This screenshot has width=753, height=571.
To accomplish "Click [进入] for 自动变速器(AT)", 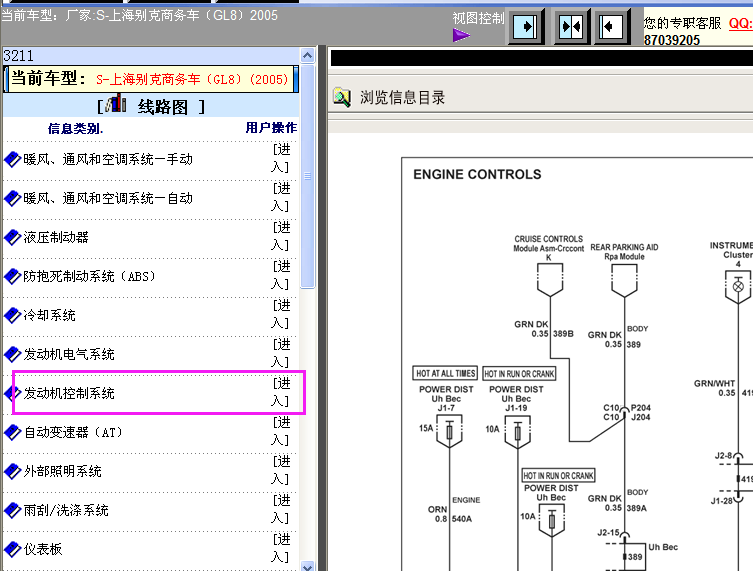I will tap(281, 431).
